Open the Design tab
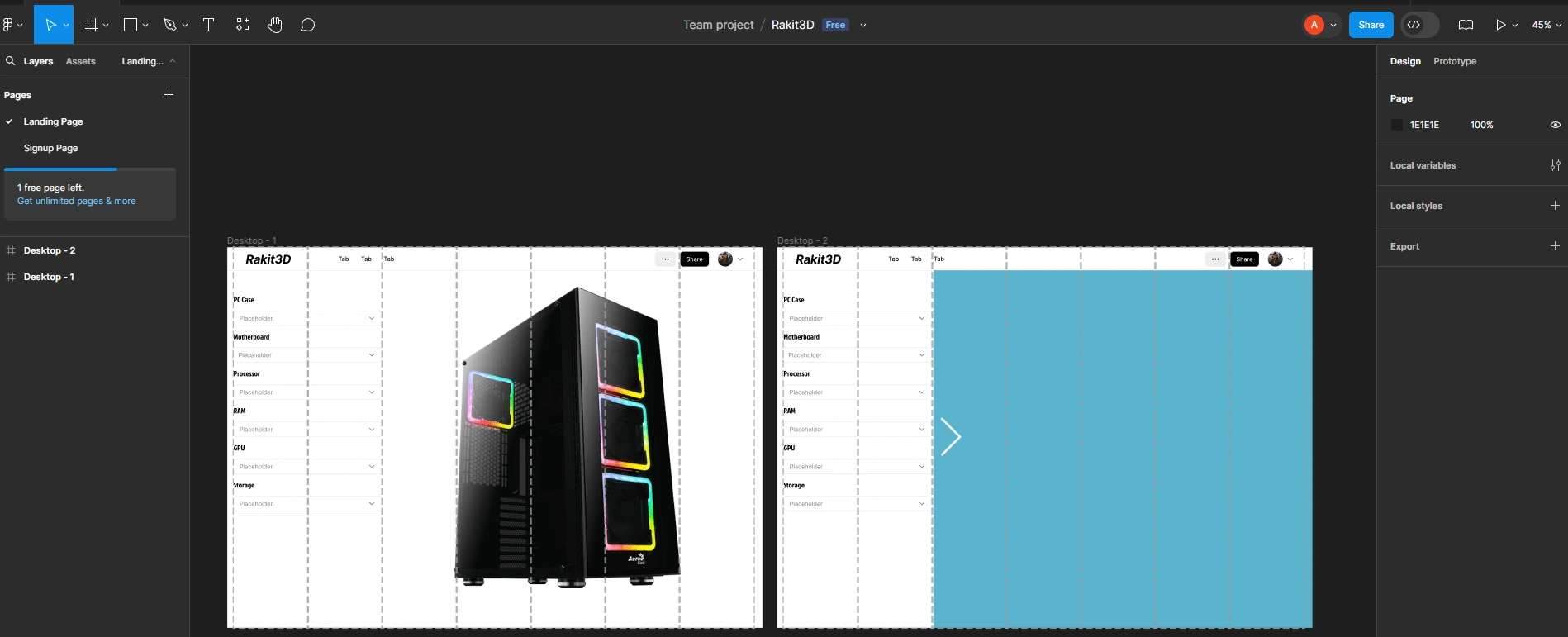Screen dimensions: 1568x637 click(x=1405, y=61)
